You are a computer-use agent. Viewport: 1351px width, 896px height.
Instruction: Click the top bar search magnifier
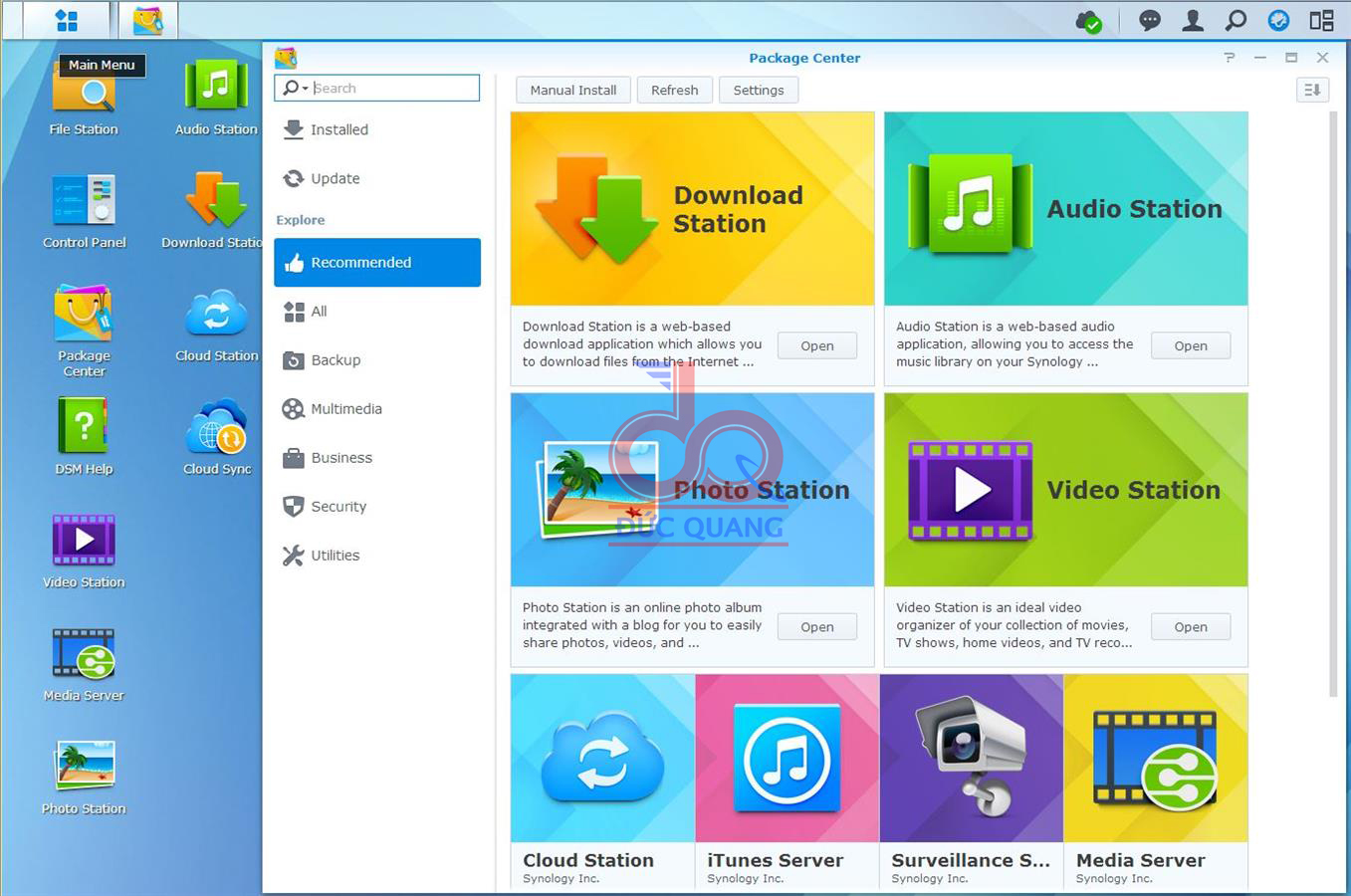click(1236, 20)
